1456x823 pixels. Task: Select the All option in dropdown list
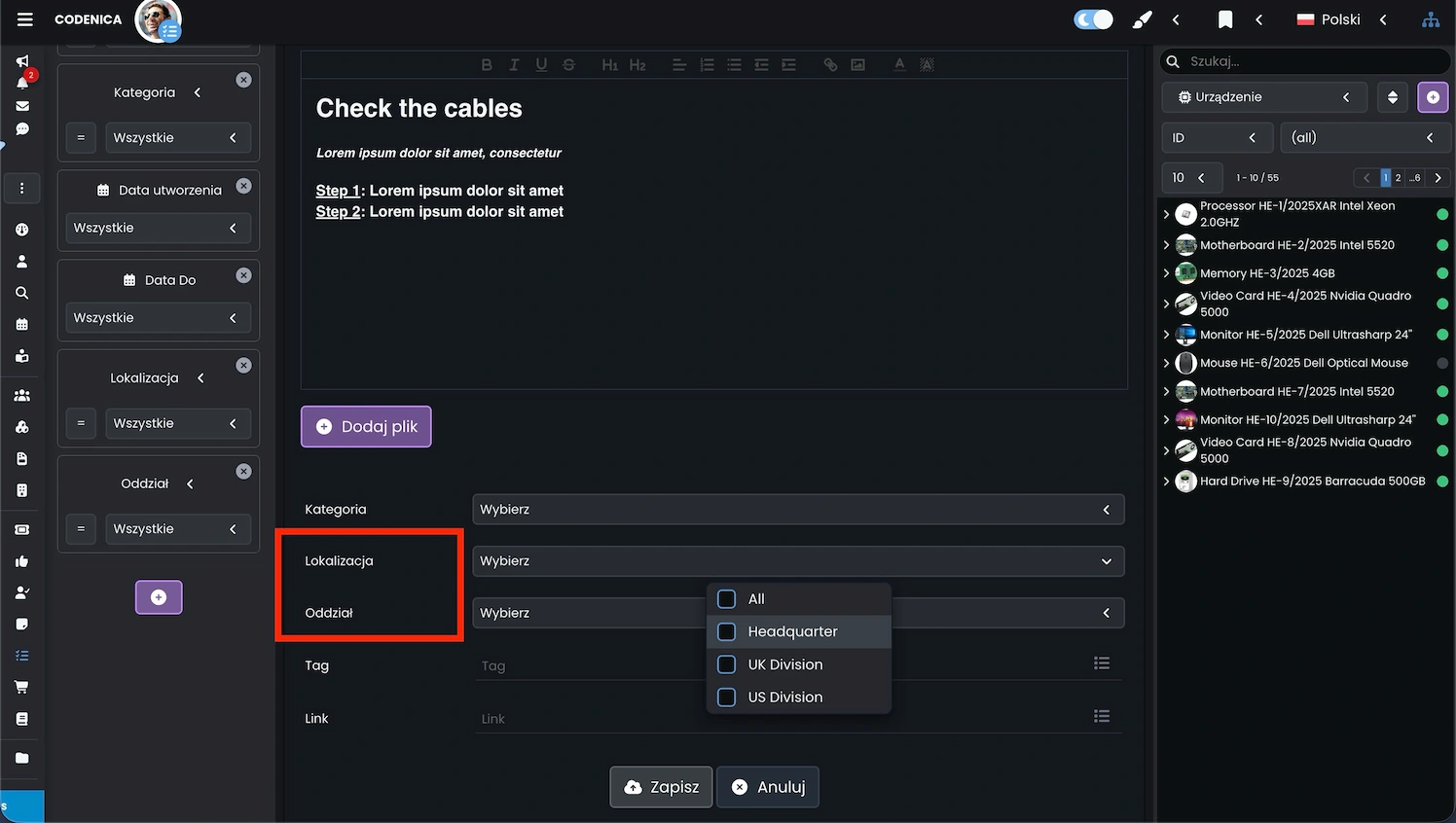(726, 599)
